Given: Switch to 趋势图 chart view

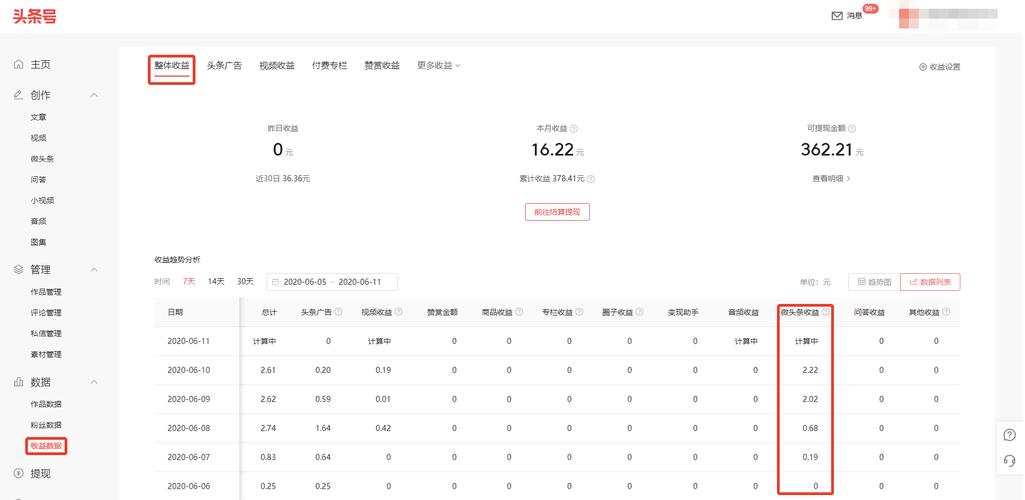Looking at the screenshot, I should coord(874,282).
